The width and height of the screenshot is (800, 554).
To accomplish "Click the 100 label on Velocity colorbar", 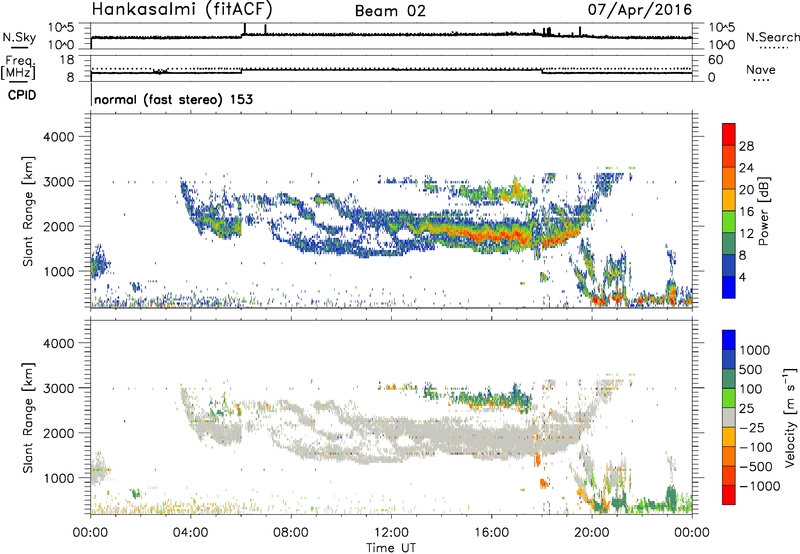I will point(751,389).
